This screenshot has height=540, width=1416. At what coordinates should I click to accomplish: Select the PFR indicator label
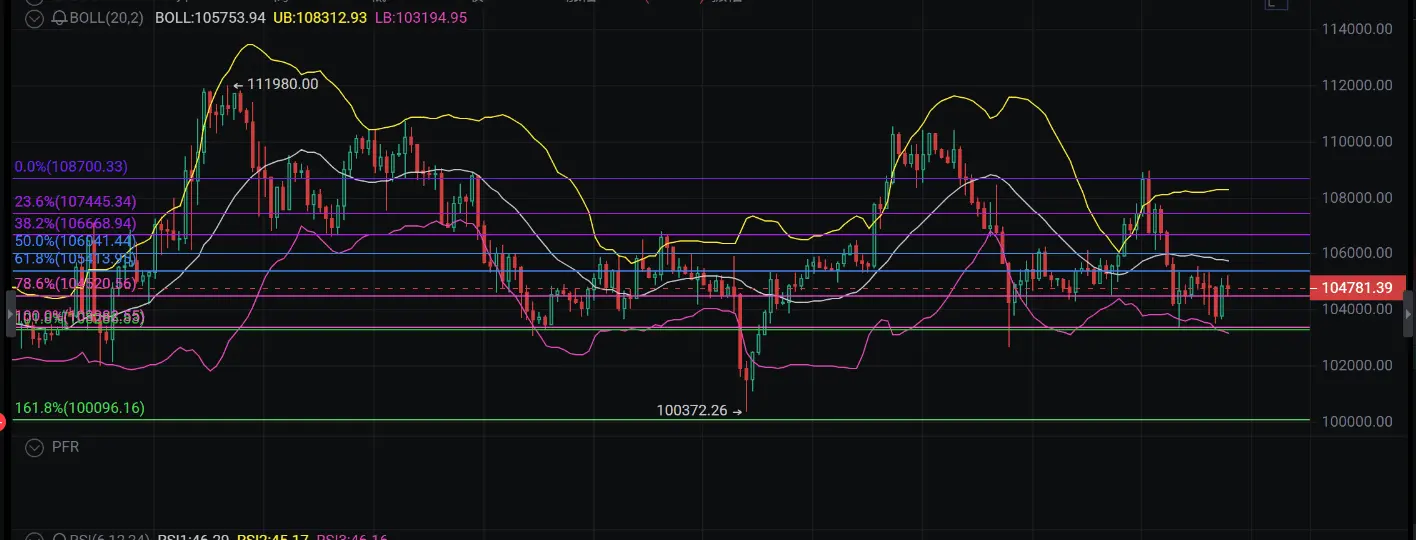pos(65,447)
